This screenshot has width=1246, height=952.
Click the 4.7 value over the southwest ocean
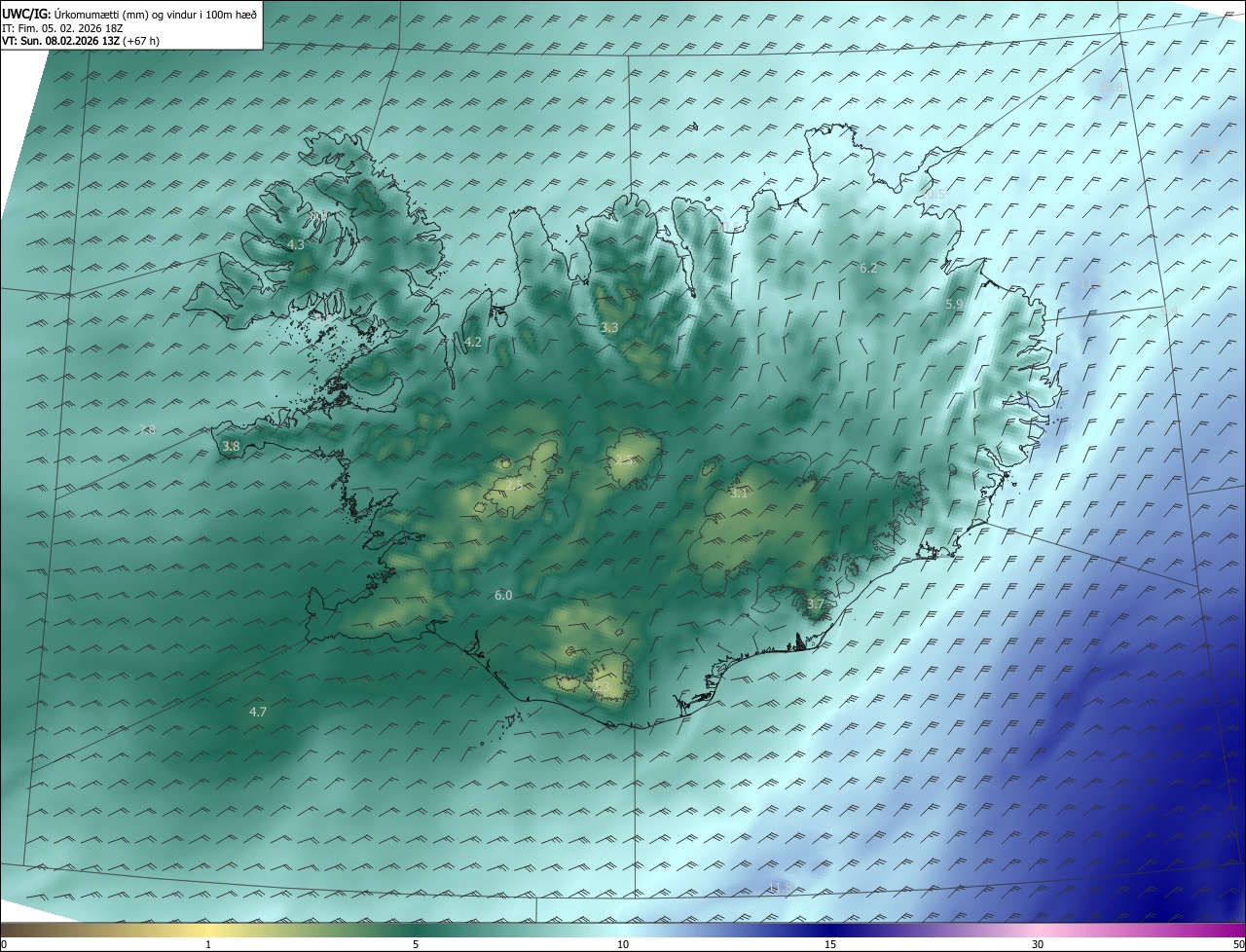pyautogui.click(x=258, y=713)
